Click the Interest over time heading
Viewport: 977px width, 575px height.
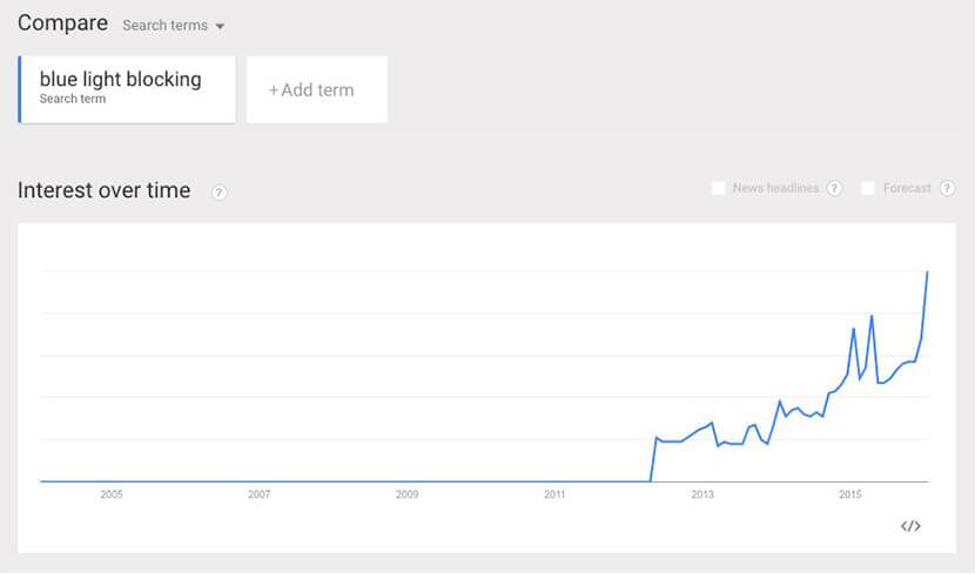pos(104,191)
